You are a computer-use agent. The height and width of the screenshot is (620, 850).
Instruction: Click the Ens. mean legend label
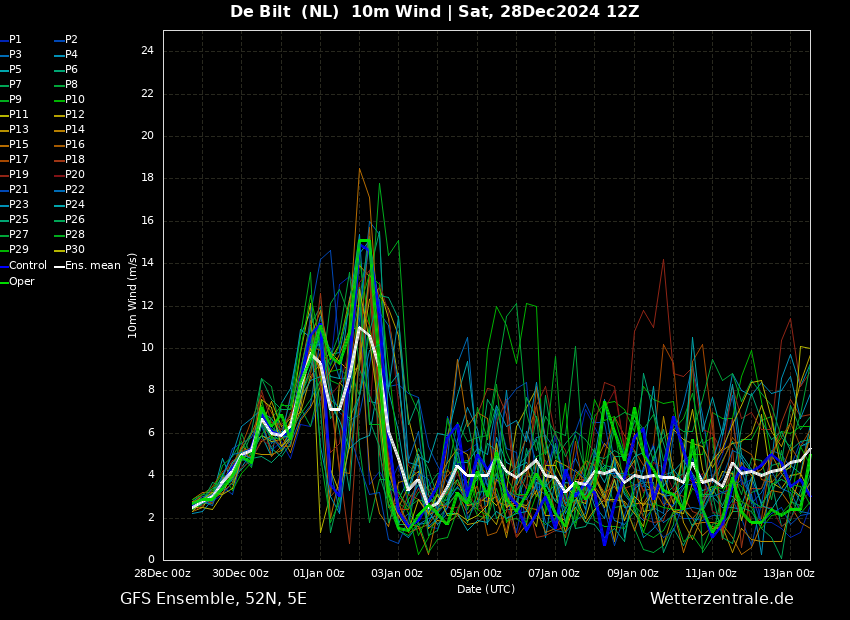point(92,266)
